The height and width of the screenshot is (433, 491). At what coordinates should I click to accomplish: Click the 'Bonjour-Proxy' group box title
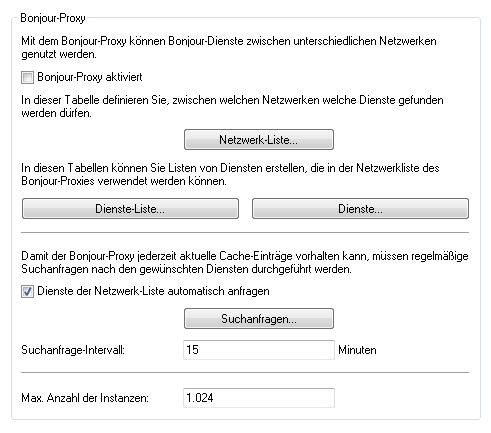tap(53, 18)
